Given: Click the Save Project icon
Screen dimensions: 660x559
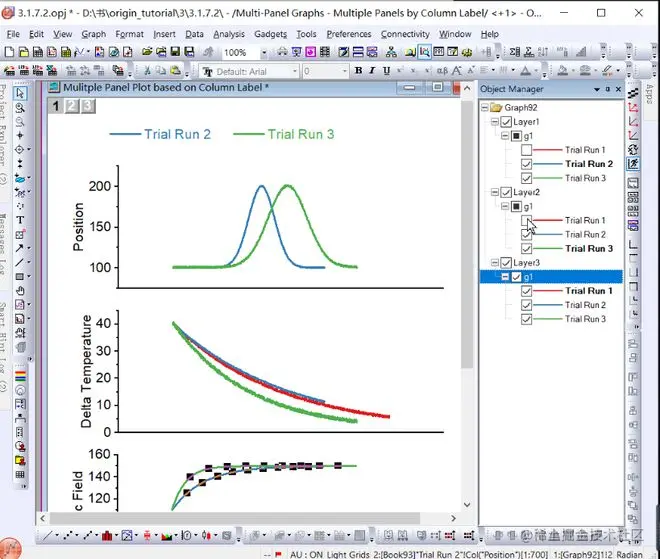Looking at the screenshot, I should (x=175, y=52).
